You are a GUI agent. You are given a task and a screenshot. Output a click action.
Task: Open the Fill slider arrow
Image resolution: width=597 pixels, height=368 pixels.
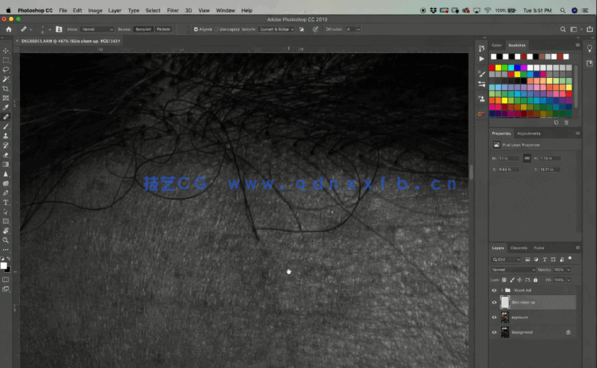[x=568, y=280]
